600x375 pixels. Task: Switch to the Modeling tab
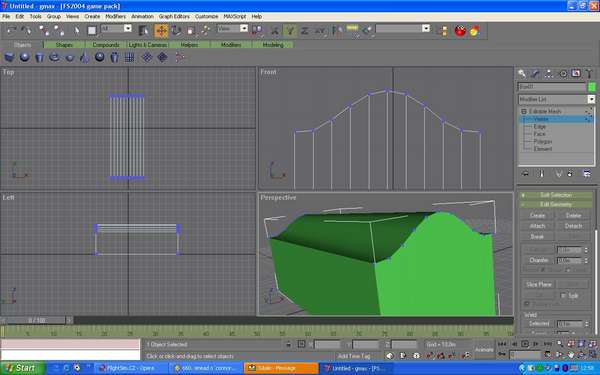tap(273, 45)
